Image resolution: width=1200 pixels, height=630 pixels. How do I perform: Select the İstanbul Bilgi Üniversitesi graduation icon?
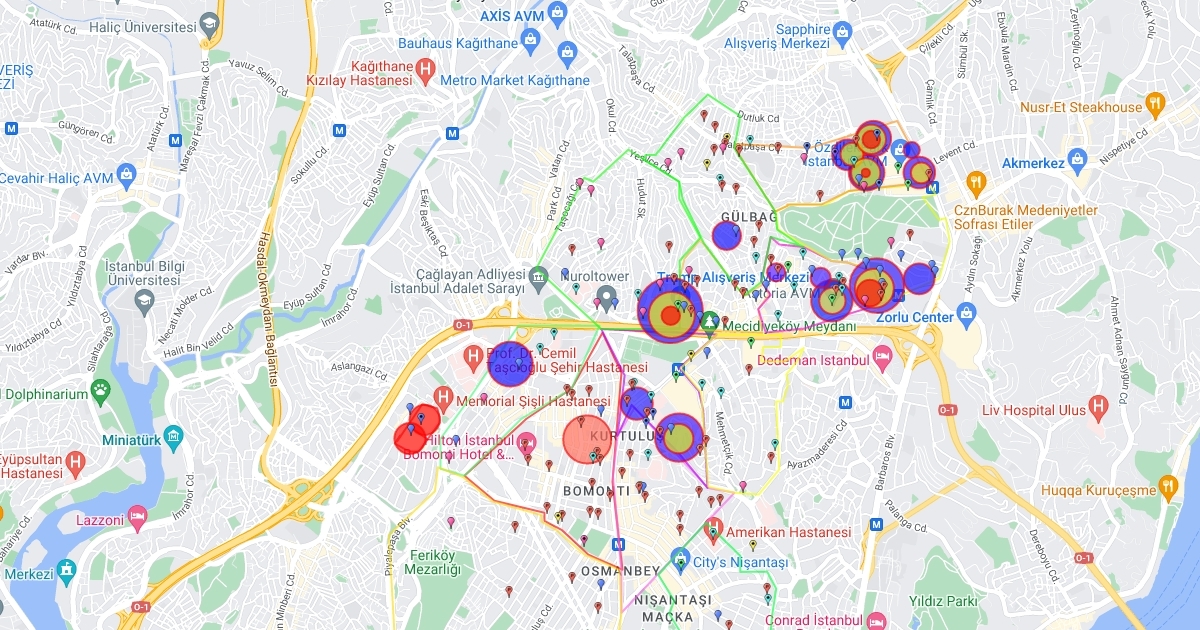tap(145, 300)
